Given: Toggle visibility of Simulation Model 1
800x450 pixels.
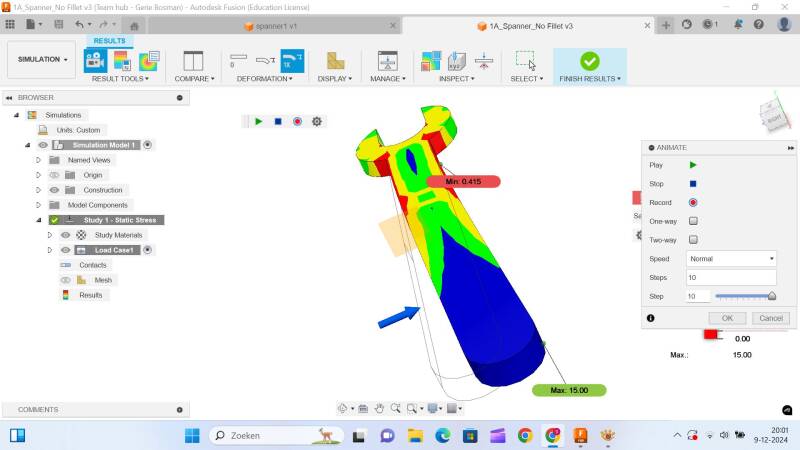Looking at the screenshot, I should point(43,145).
